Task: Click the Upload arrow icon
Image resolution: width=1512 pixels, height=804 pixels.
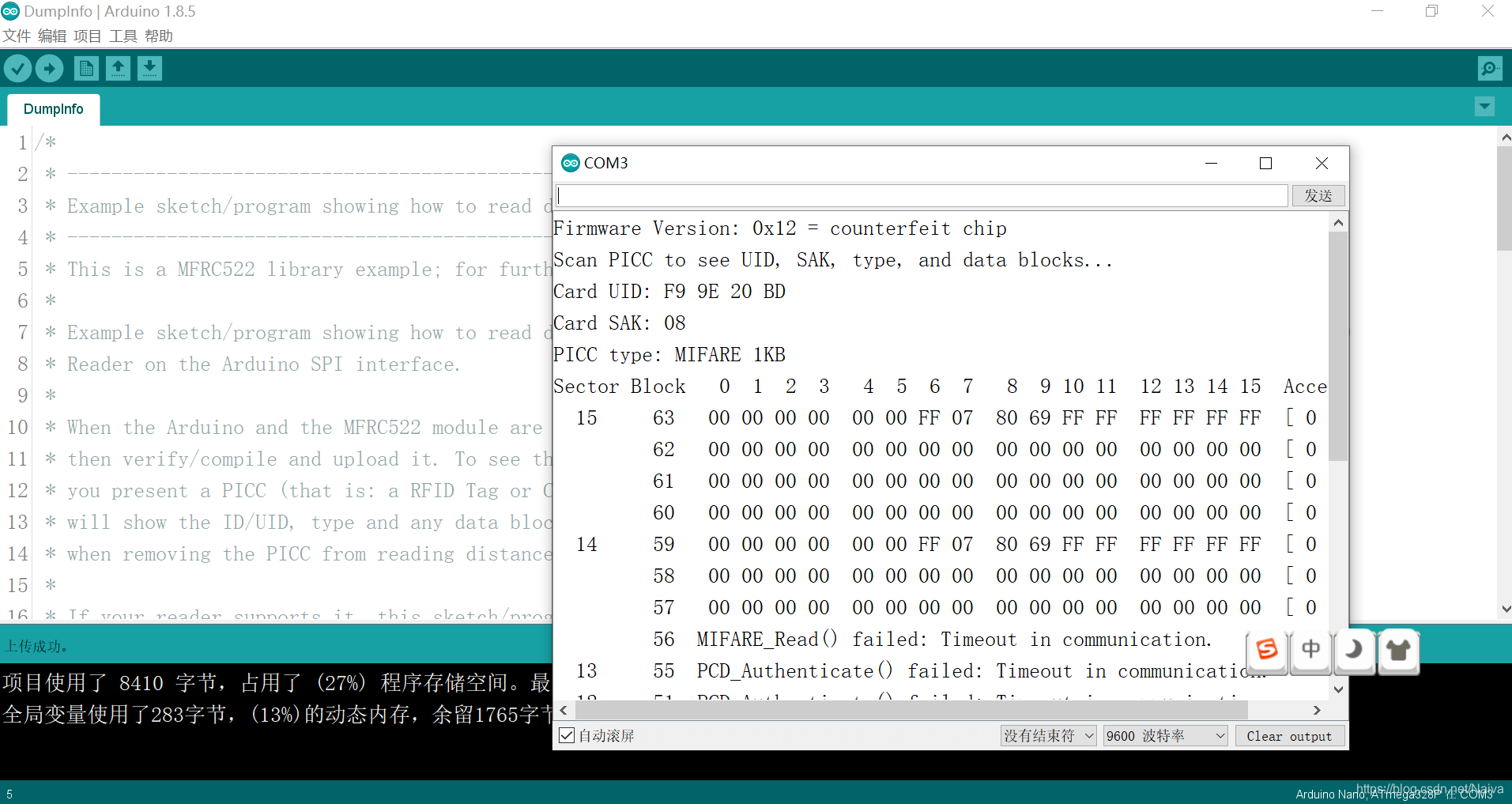Action: tap(49, 69)
